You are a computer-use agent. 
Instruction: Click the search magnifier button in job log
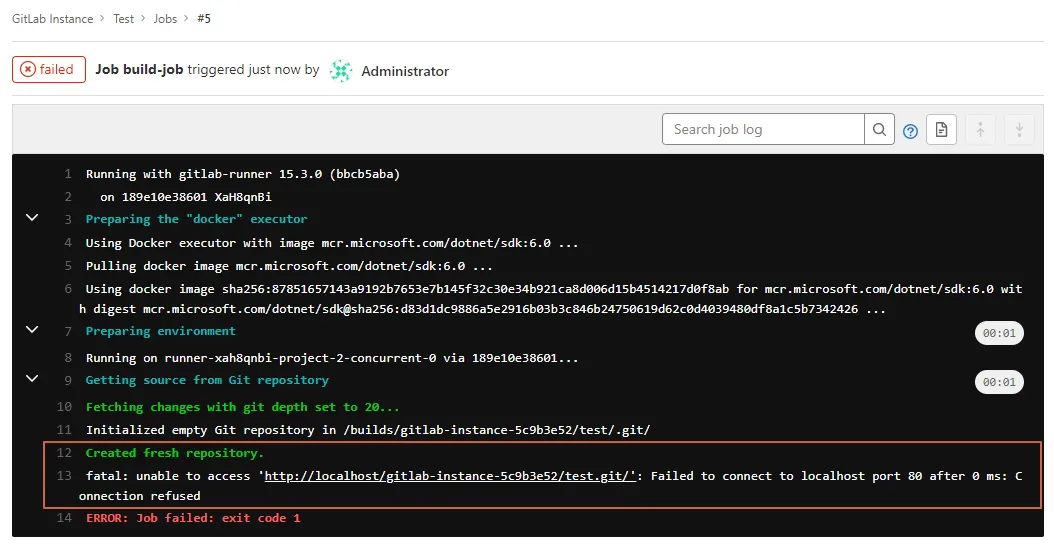pyautogui.click(x=879, y=129)
